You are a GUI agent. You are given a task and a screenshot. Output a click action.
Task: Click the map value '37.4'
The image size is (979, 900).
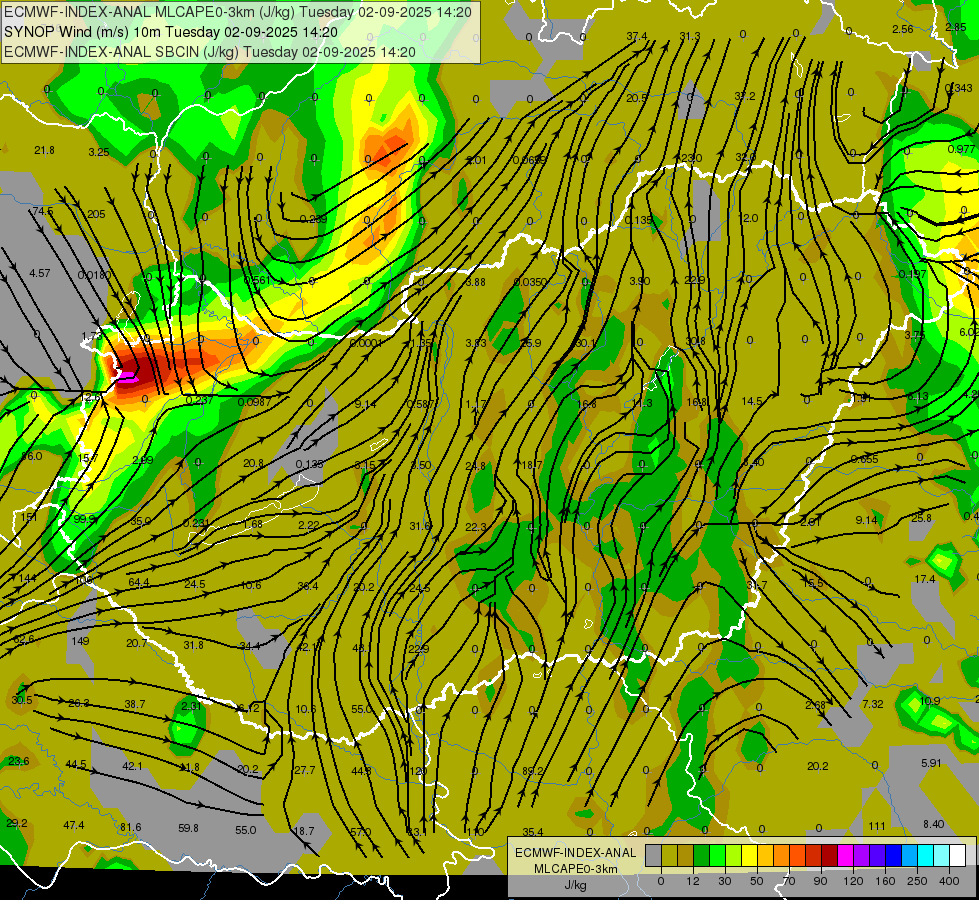637,36
